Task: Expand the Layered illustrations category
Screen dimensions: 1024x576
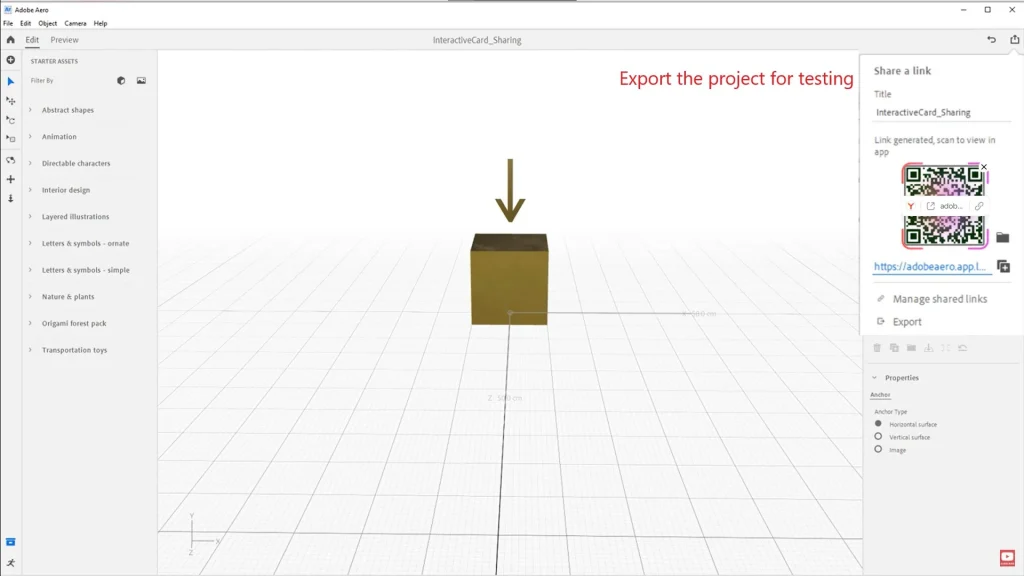Action: (30, 217)
